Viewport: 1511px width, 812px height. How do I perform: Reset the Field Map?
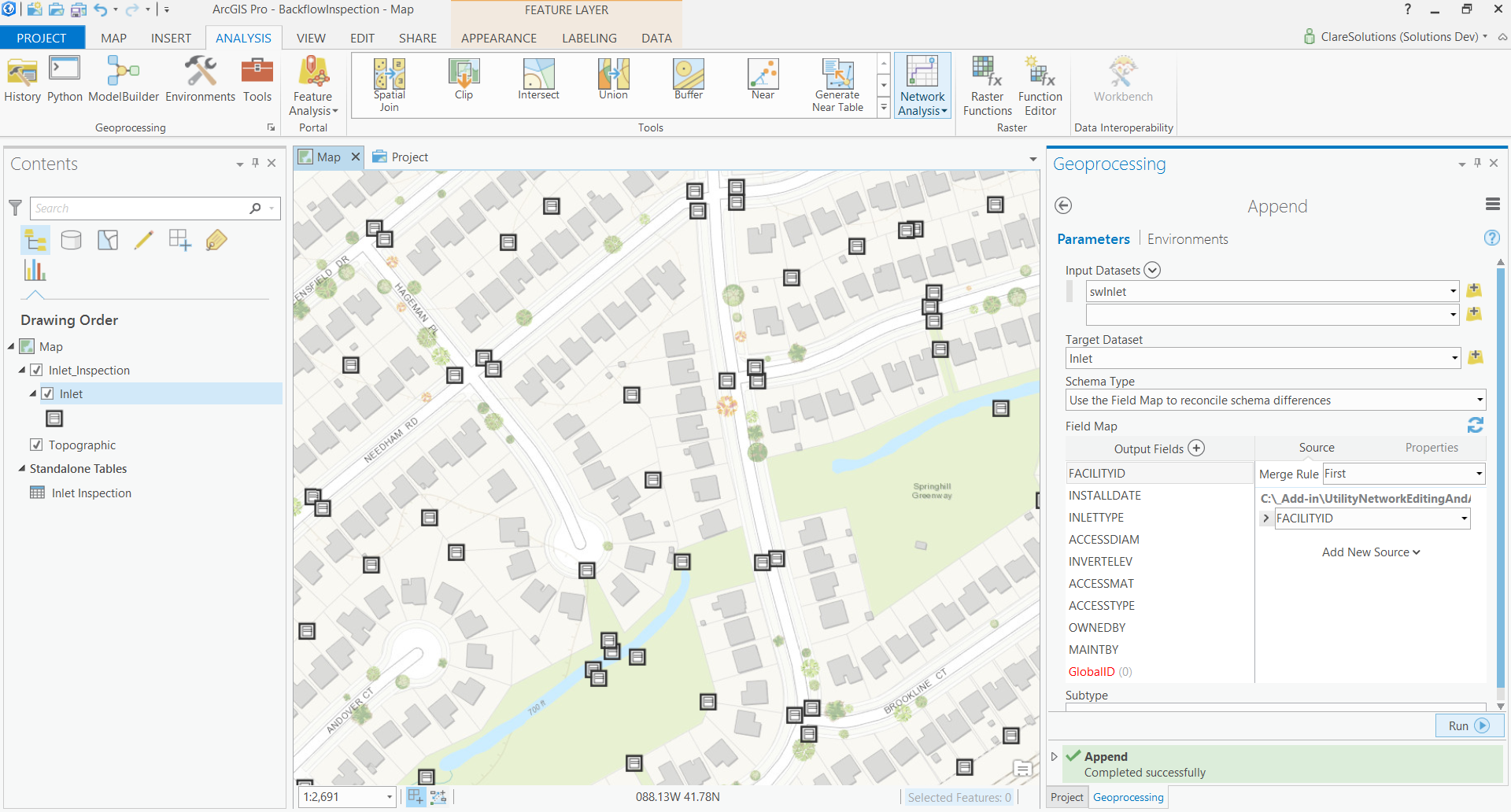pyautogui.click(x=1476, y=425)
